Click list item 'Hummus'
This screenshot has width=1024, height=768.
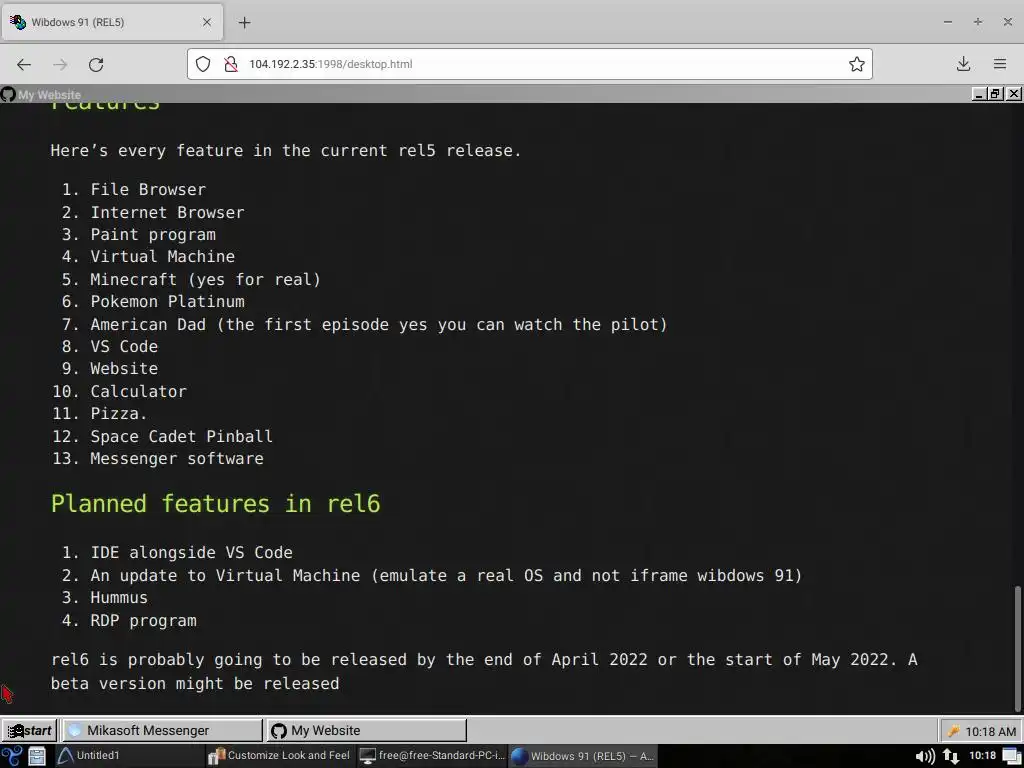point(119,598)
